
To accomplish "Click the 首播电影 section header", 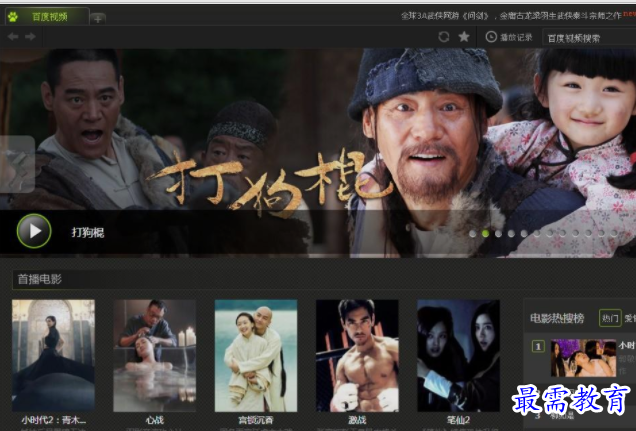I will coord(39,279).
